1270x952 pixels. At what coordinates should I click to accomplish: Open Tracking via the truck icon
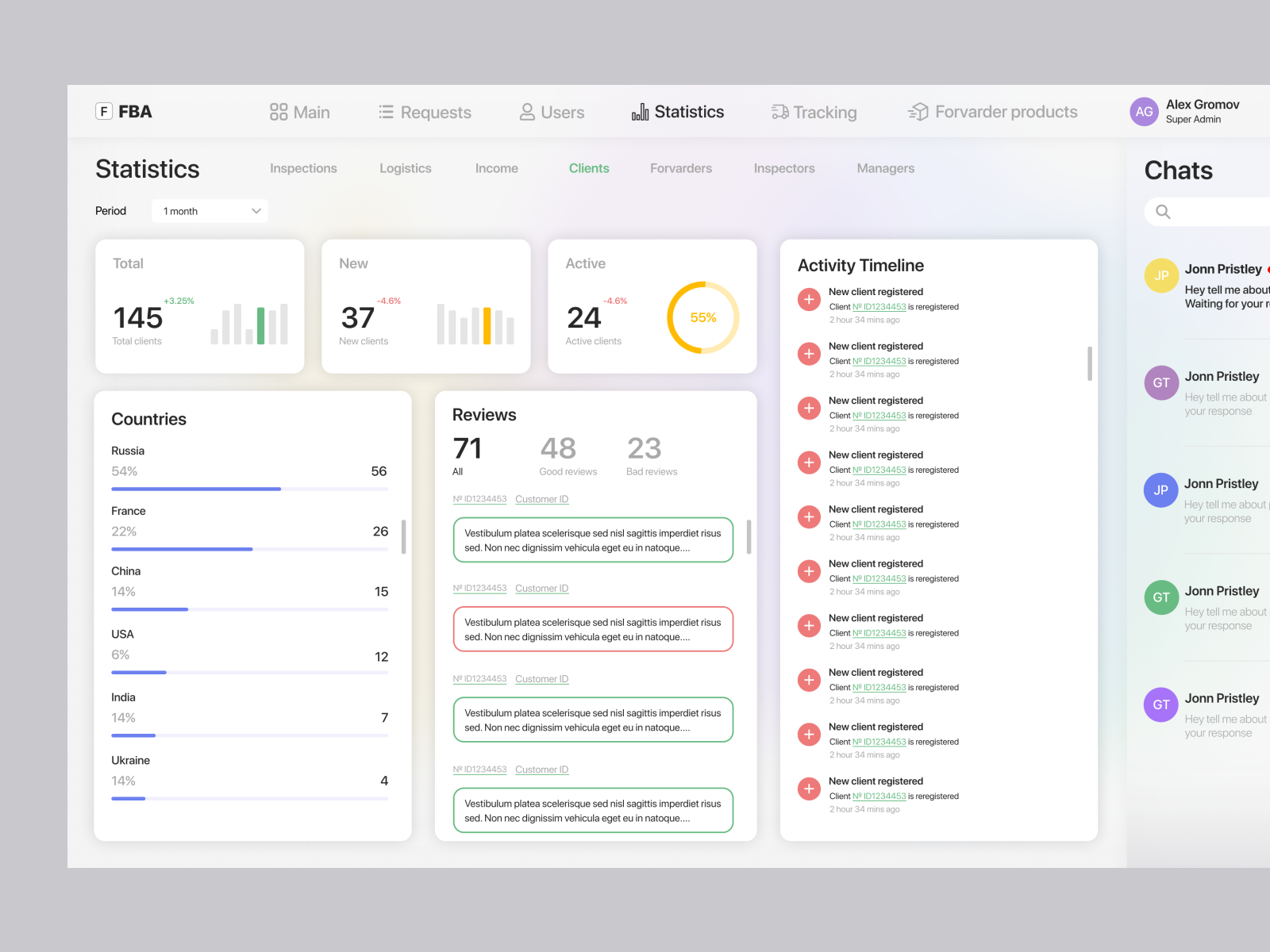point(779,112)
